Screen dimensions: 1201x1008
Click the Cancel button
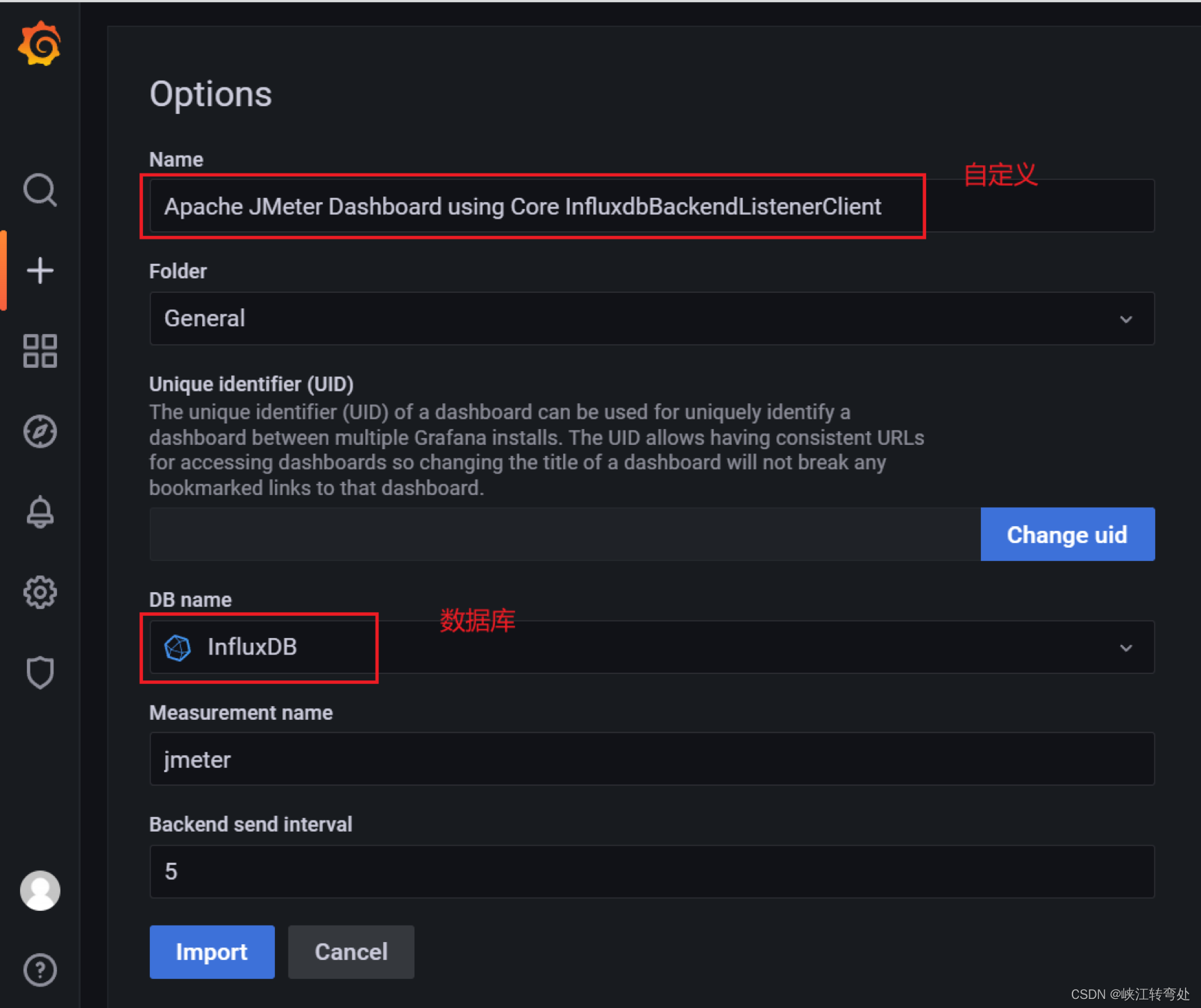point(351,952)
